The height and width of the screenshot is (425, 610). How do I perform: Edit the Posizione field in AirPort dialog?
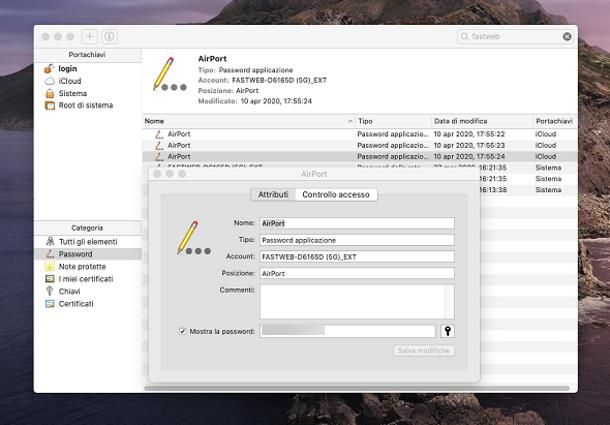(x=357, y=274)
